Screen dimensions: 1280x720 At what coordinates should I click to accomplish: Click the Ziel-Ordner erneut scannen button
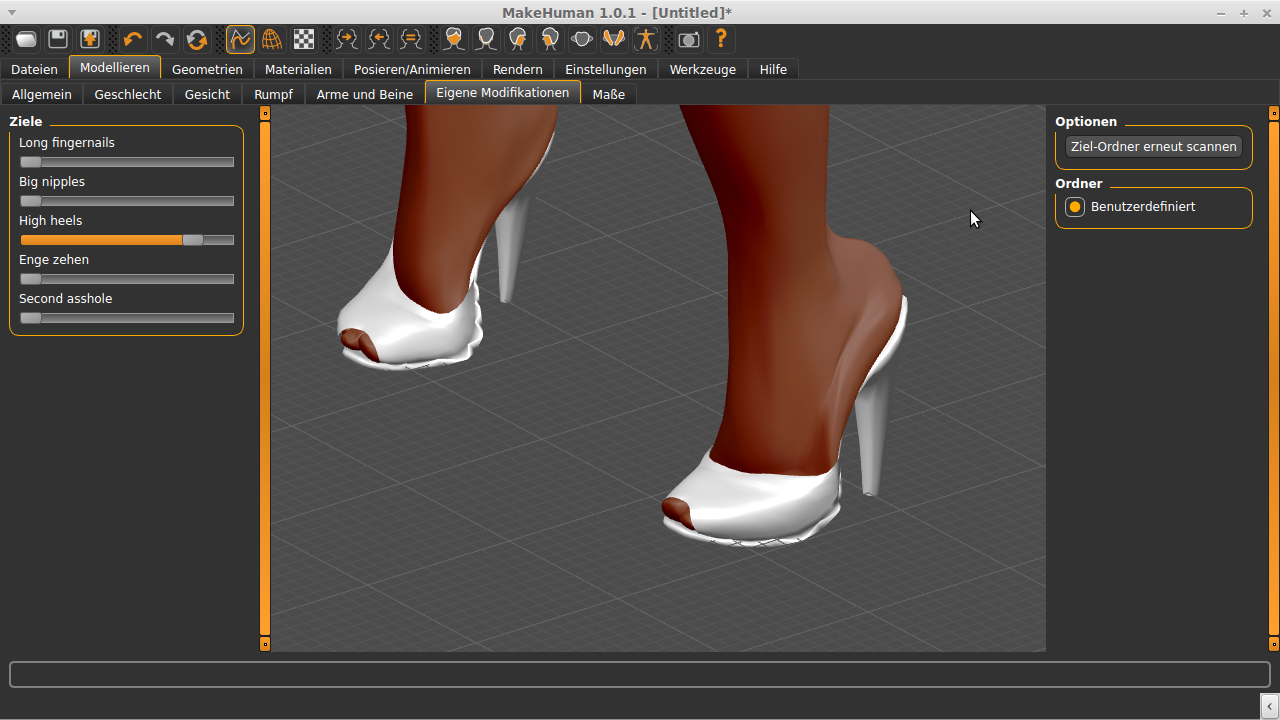coord(1154,146)
